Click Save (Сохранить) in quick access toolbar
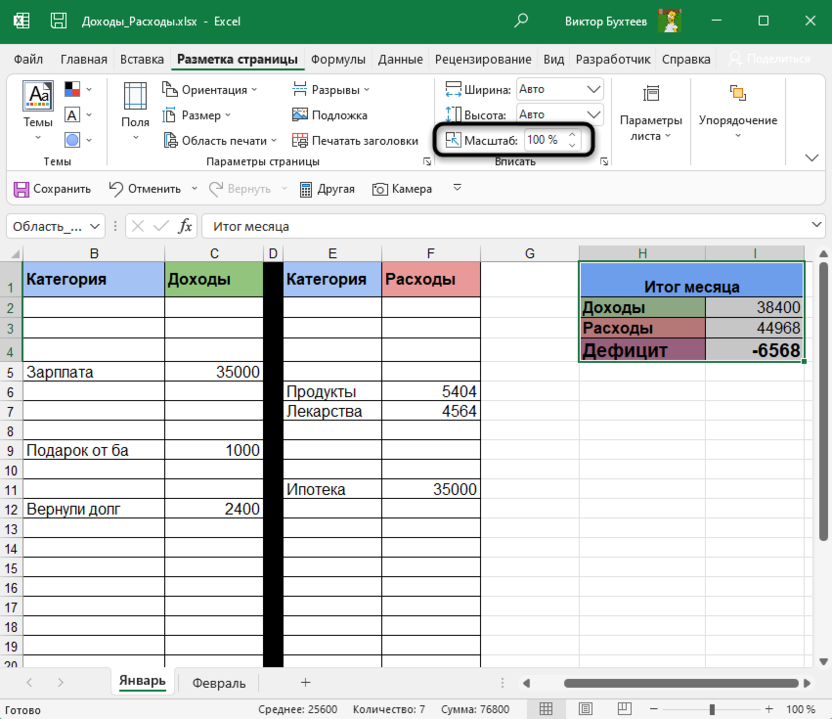This screenshot has width=832, height=719. [52, 189]
